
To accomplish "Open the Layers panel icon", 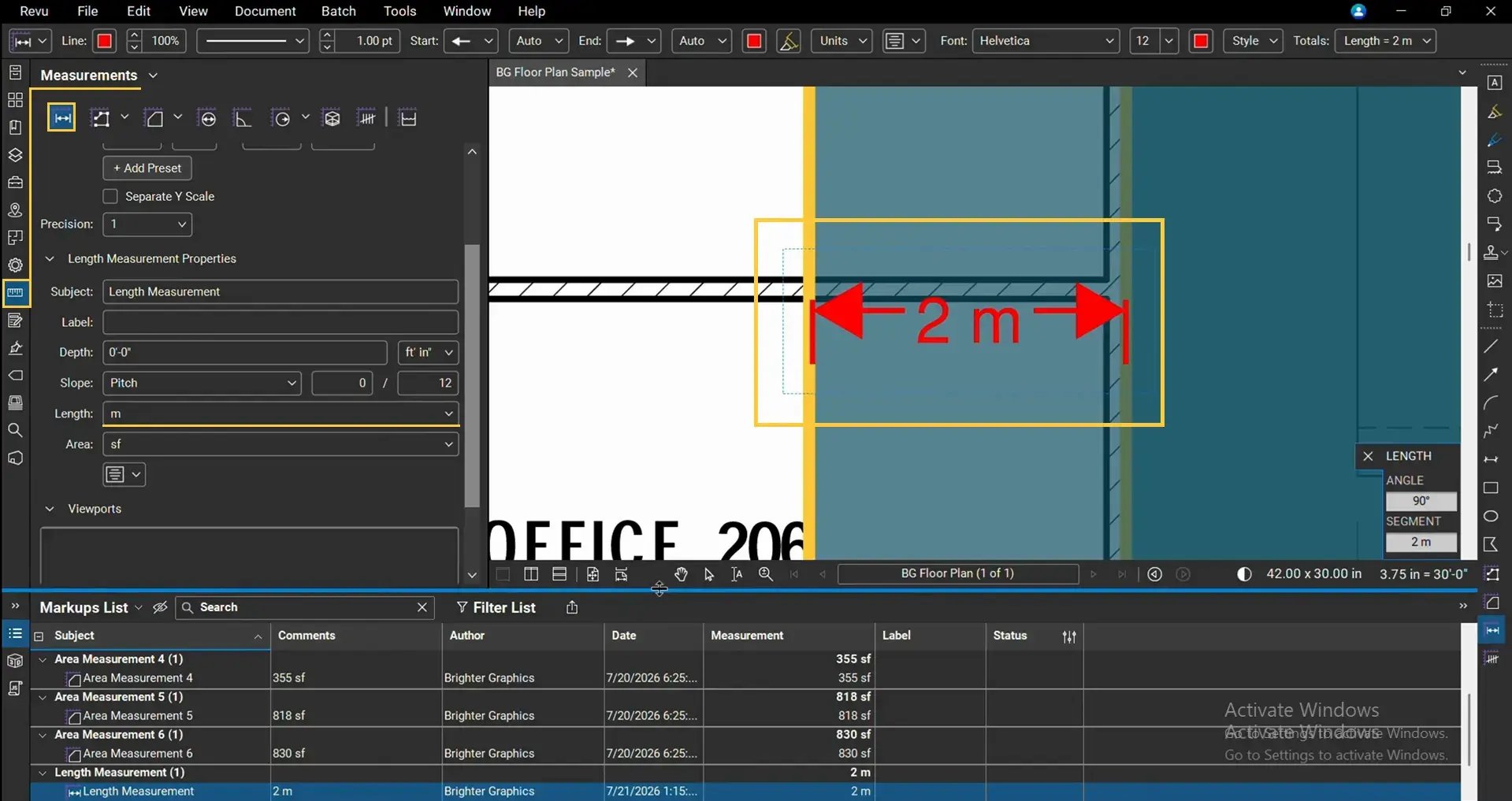I will click(x=15, y=154).
